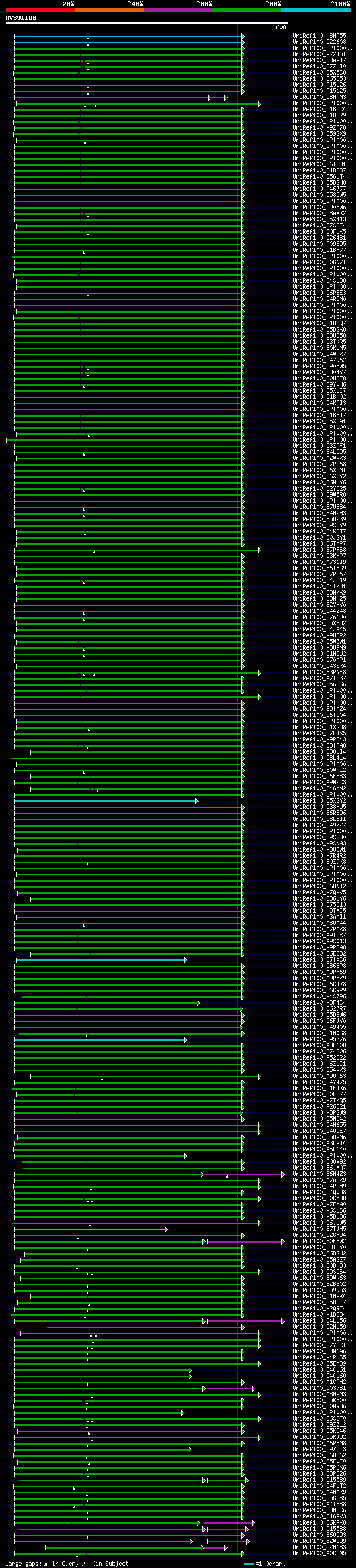Click UniRef100_Q8AVI7 entry
Screen dimensions: 356x1568
pos(319,60)
